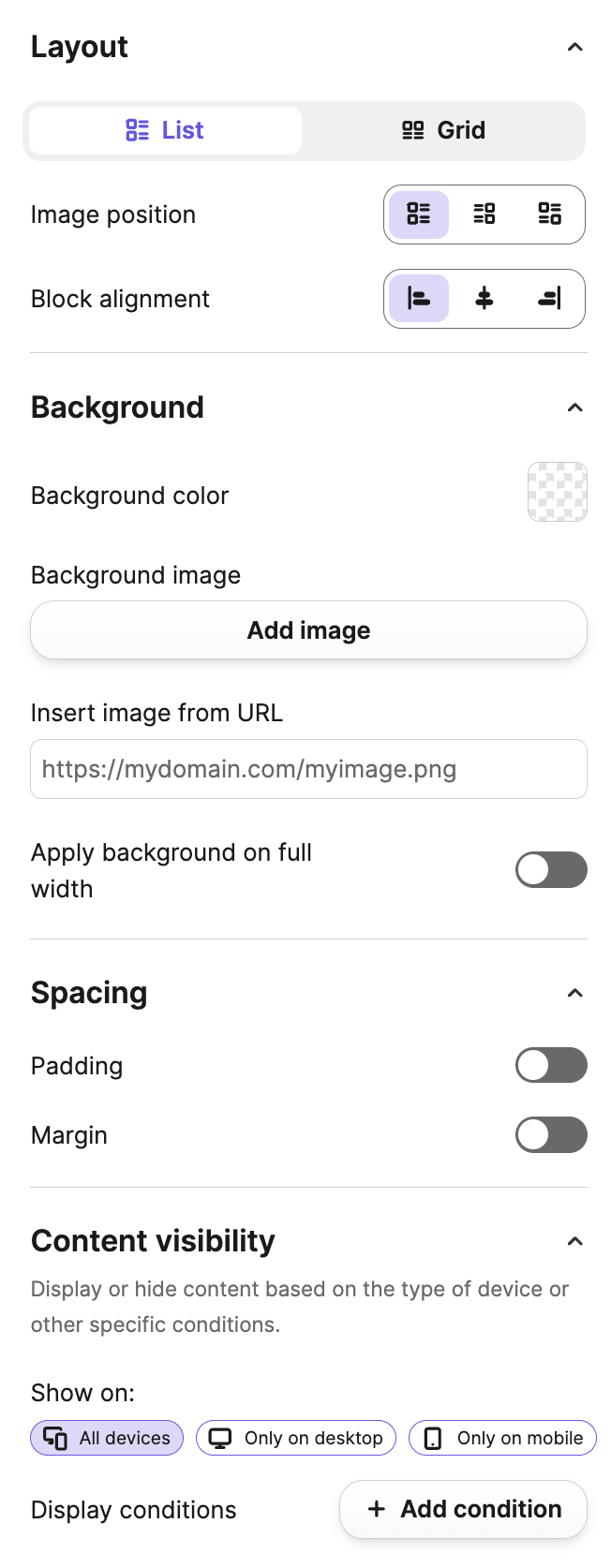Viewport: 611px width, 1568px height.
Task: Enable Apply background on full width
Action: pyautogui.click(x=551, y=869)
